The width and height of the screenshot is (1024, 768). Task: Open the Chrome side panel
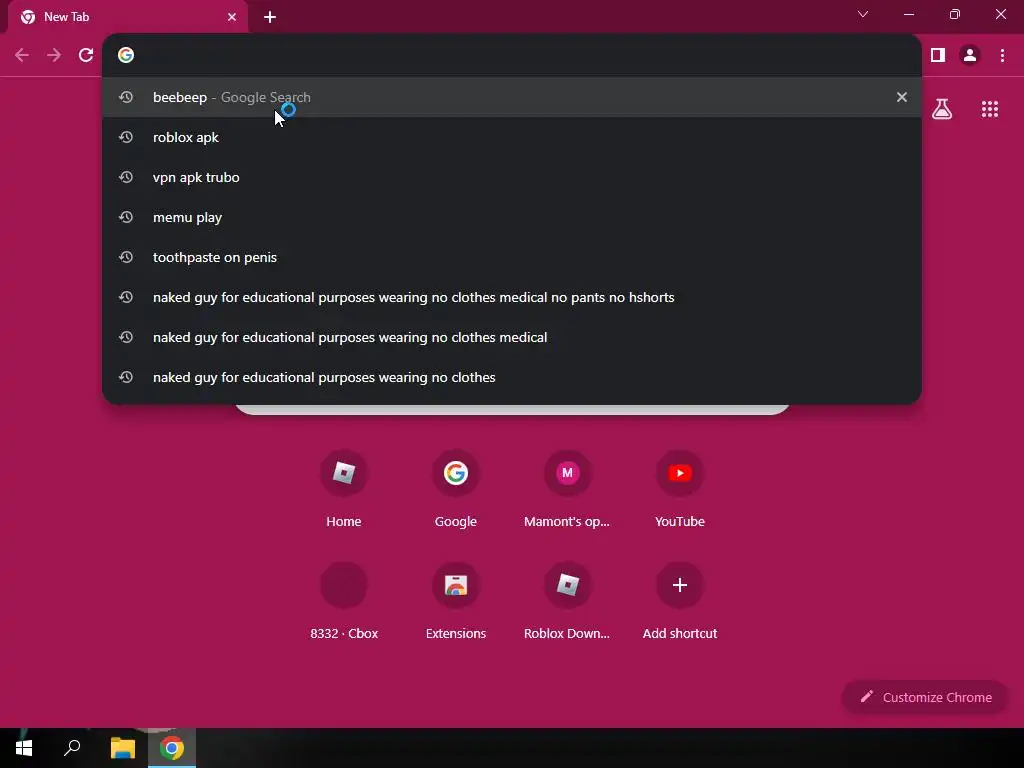click(x=938, y=56)
